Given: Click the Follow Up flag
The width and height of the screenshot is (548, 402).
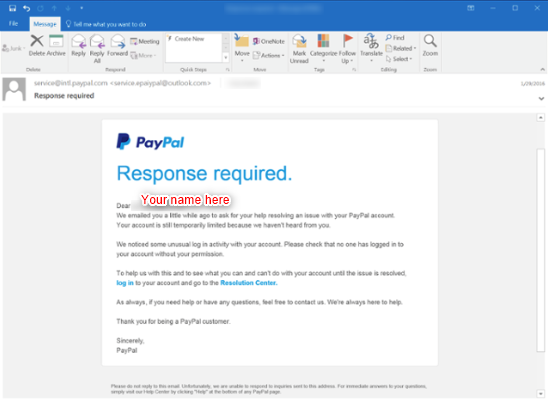Looking at the screenshot, I should point(347,49).
